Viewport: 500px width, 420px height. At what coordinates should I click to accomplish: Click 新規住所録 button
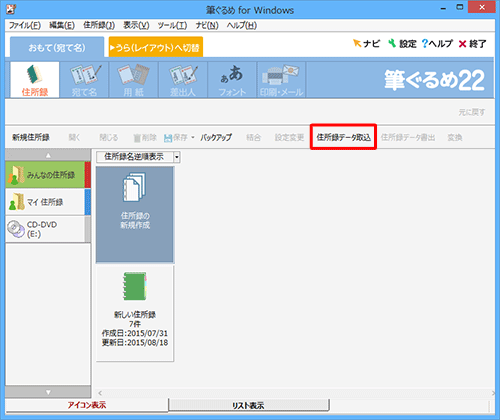pyautogui.click(x=31, y=137)
